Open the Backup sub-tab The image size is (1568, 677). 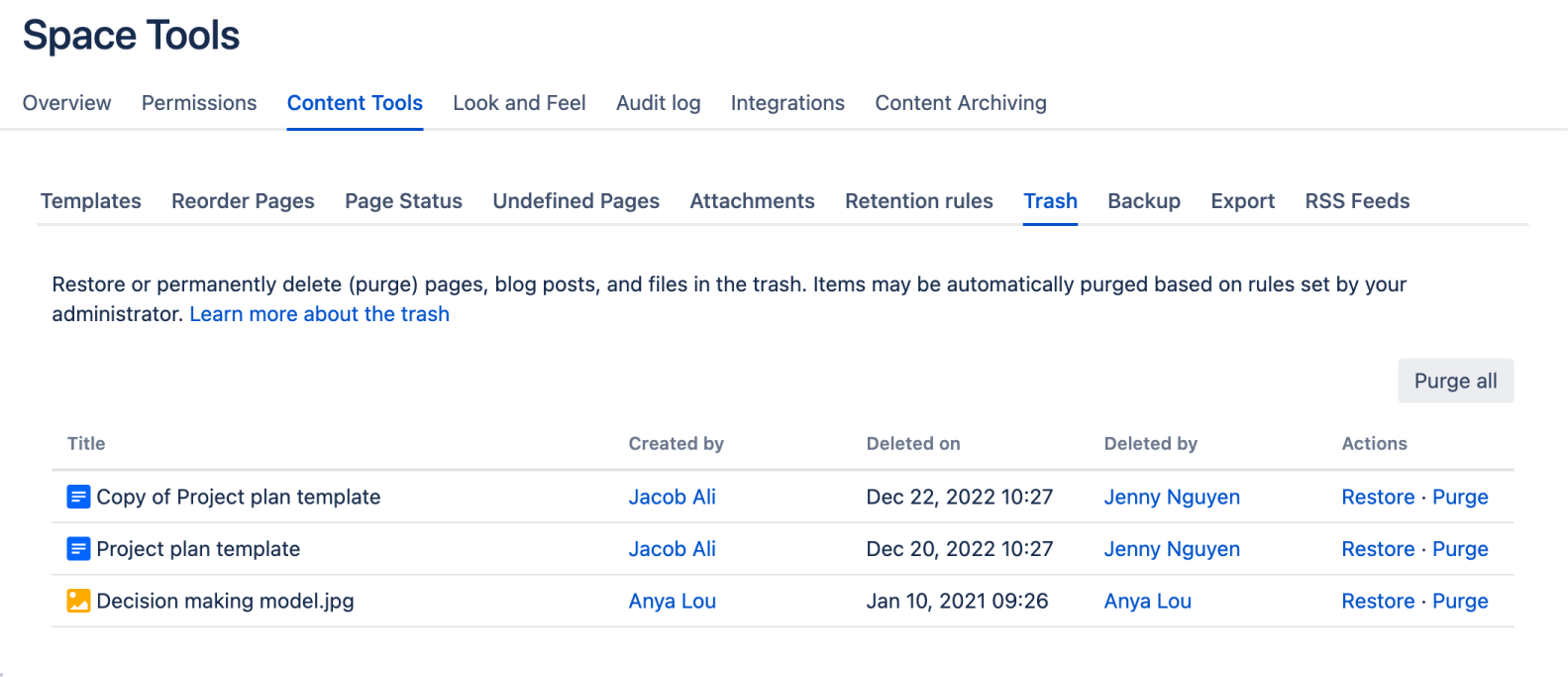tap(1143, 201)
